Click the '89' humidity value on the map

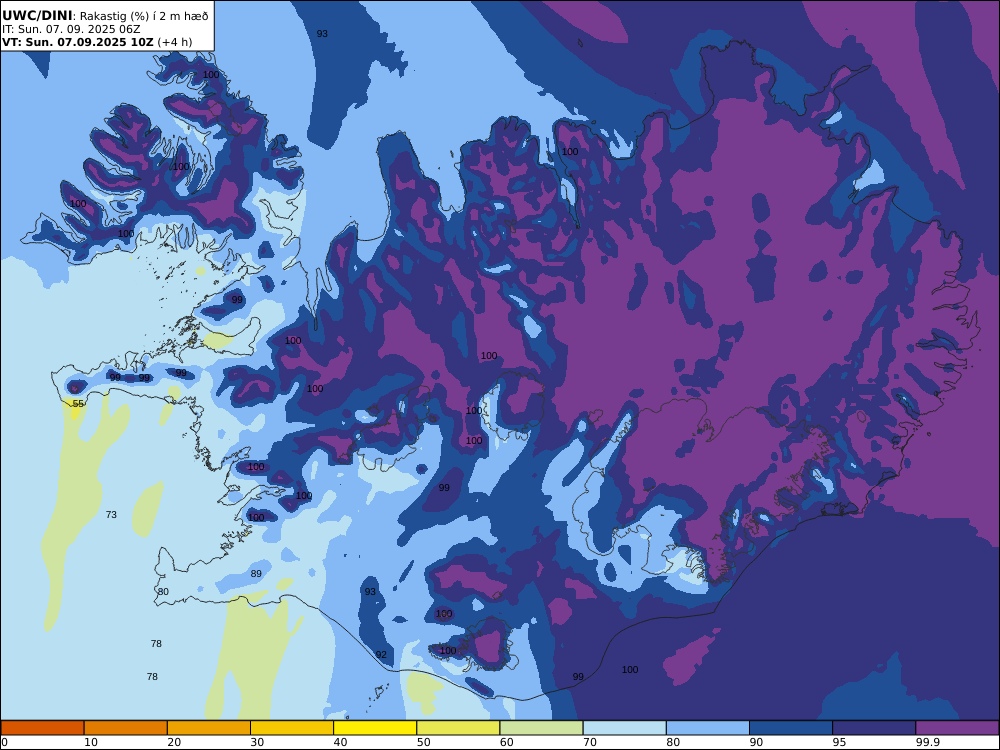[x=256, y=573]
